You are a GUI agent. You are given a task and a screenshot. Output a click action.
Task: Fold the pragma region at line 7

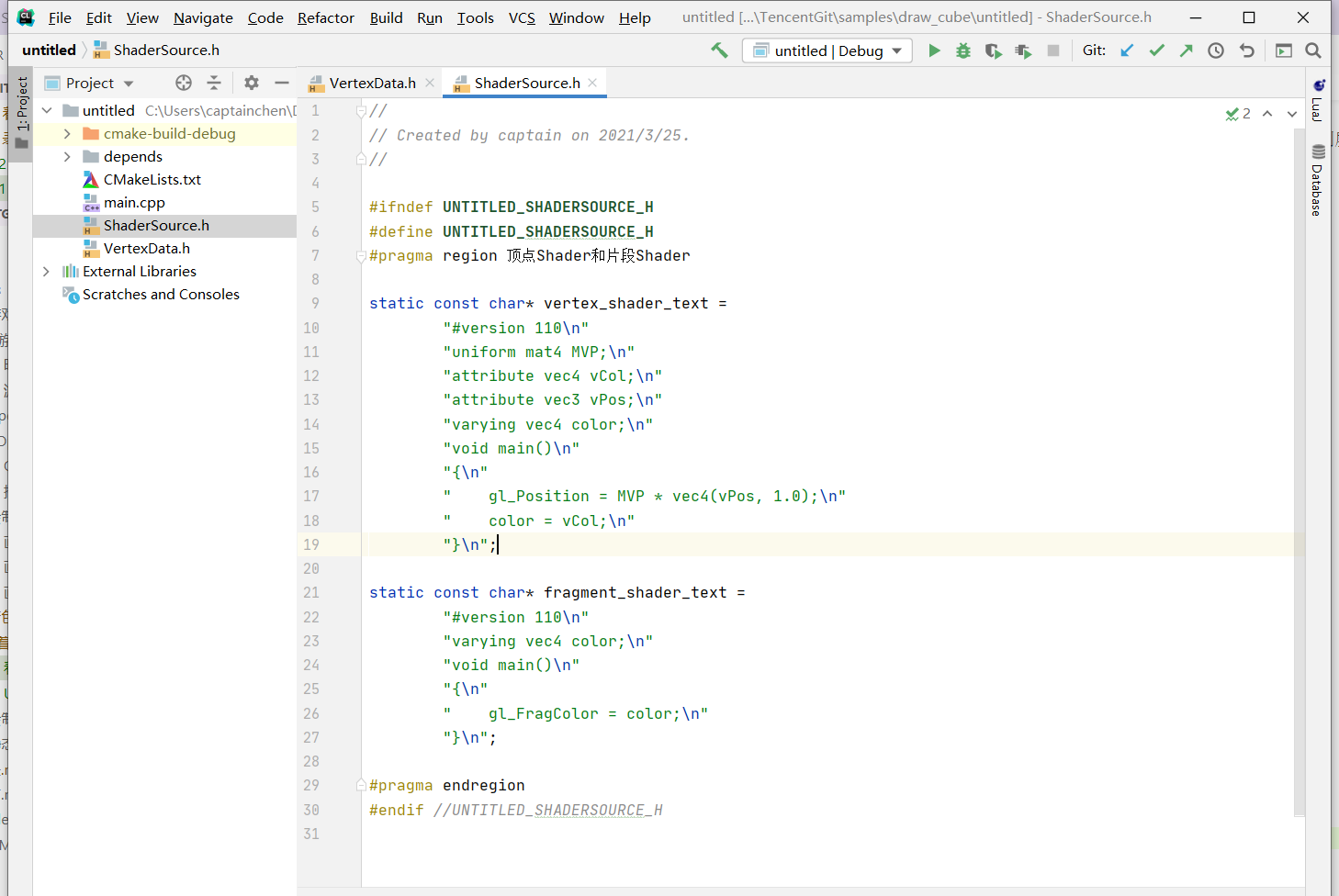coord(361,256)
